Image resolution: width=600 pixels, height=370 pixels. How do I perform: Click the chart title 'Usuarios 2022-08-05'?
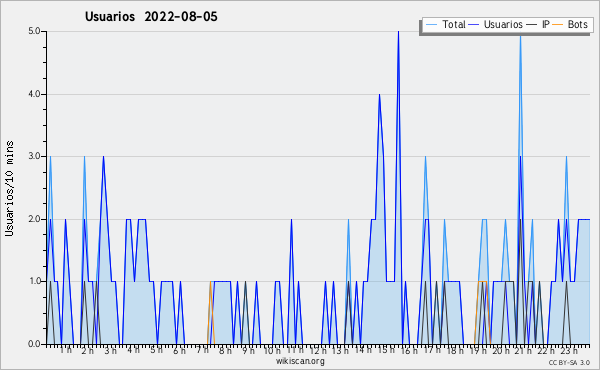(x=151, y=17)
